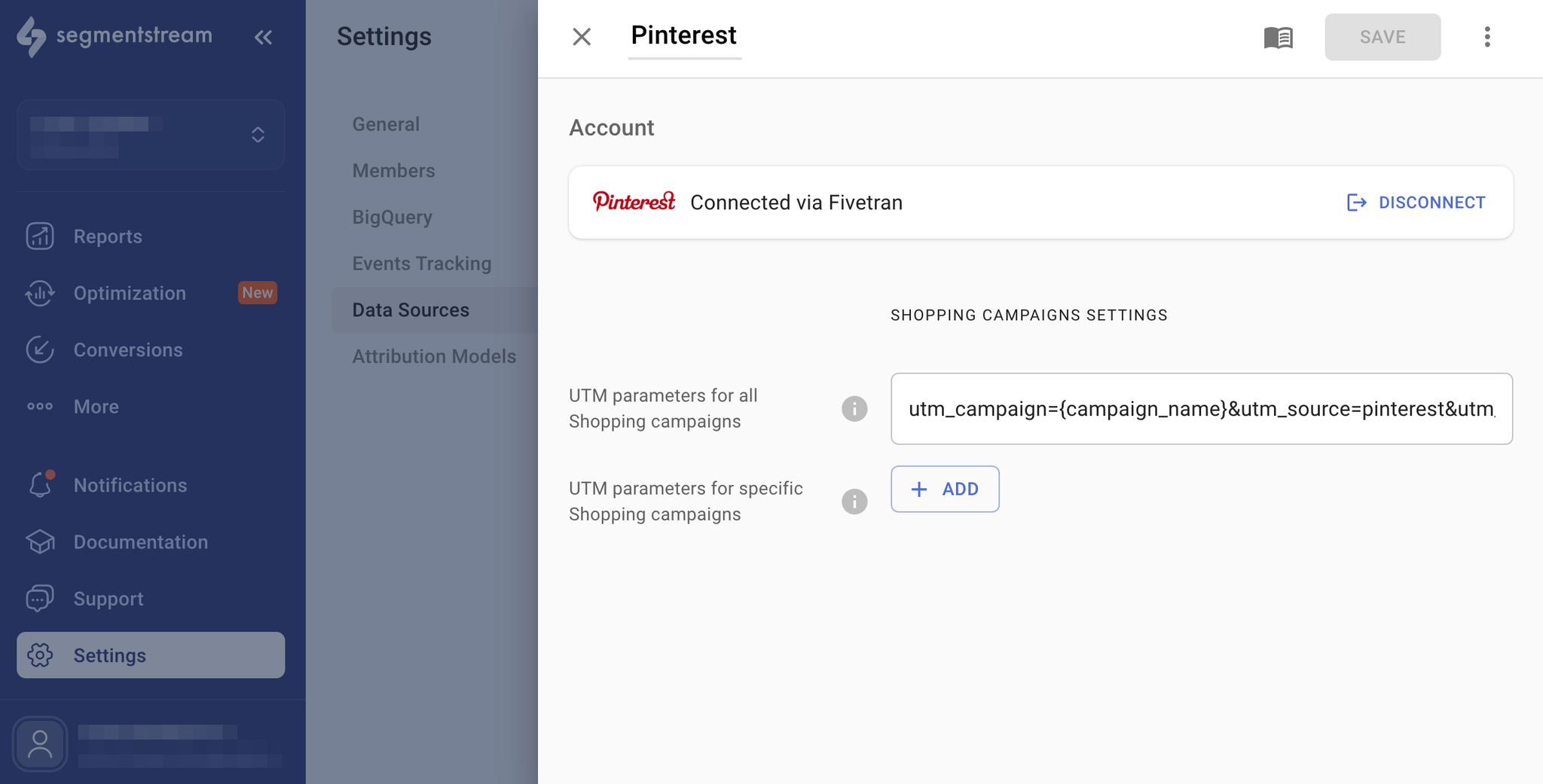The height and width of the screenshot is (784, 1543).
Task: Select Settings in sidebar
Action: tap(151, 655)
